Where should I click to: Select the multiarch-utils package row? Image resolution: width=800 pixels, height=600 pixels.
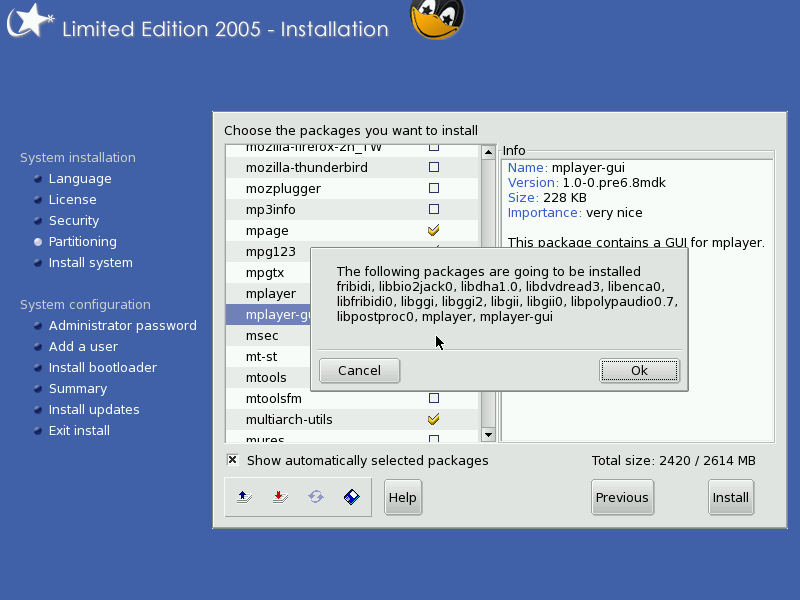352,419
